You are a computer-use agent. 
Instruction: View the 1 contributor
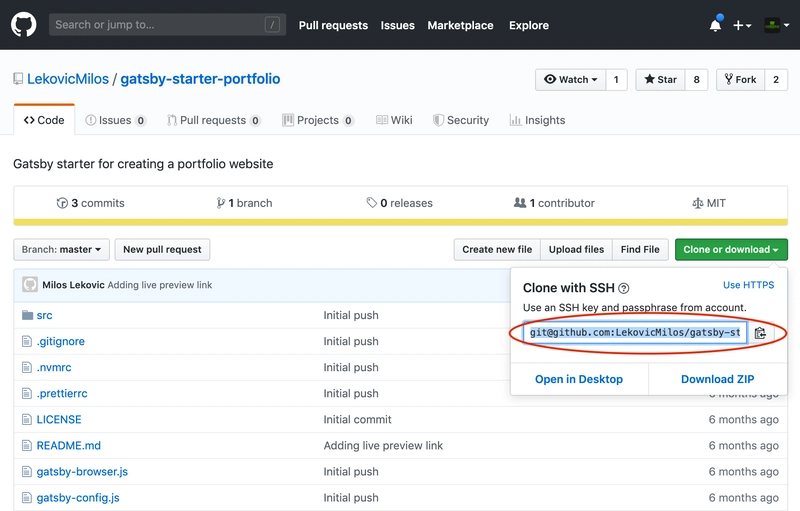tap(554, 203)
